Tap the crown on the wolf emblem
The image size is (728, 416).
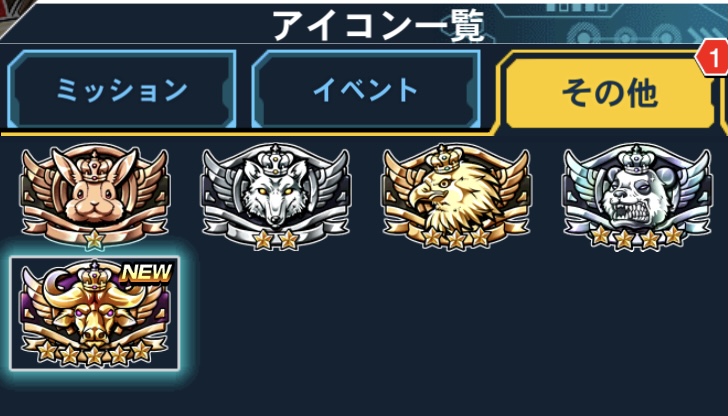[x=276, y=159]
